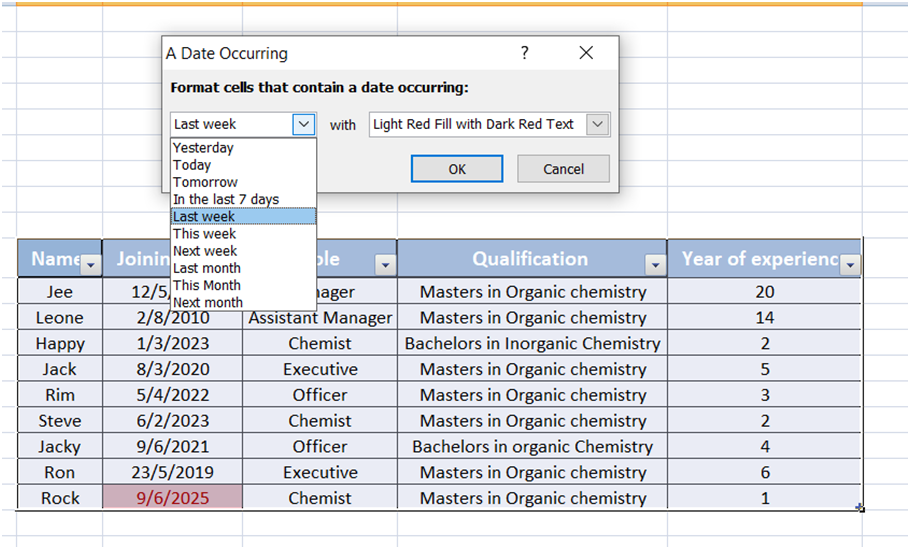Select Rock's experience value 1
Image resolution: width=910 pixels, height=549 pixels.
coord(764,498)
